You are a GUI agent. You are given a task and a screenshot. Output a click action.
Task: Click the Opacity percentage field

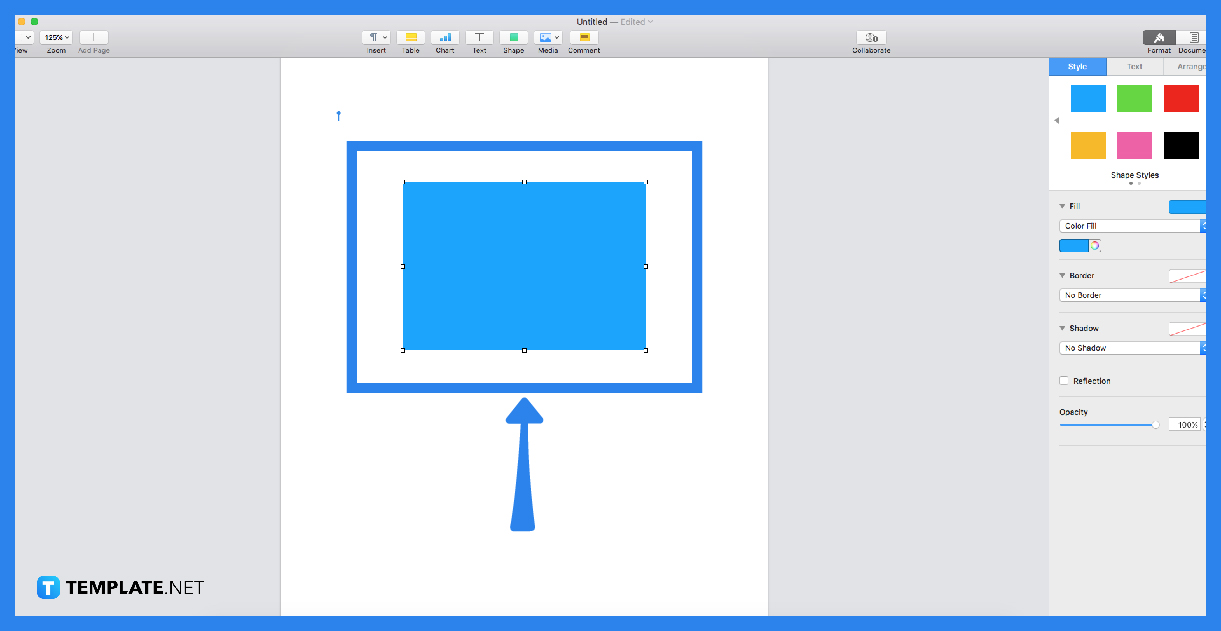click(1184, 423)
